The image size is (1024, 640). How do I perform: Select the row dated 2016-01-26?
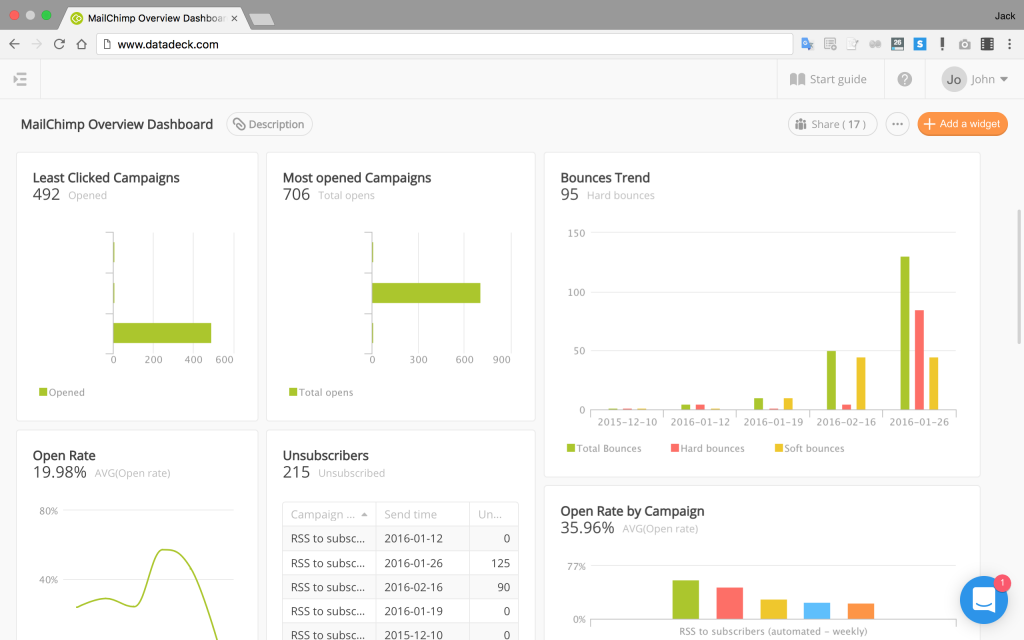click(400, 563)
